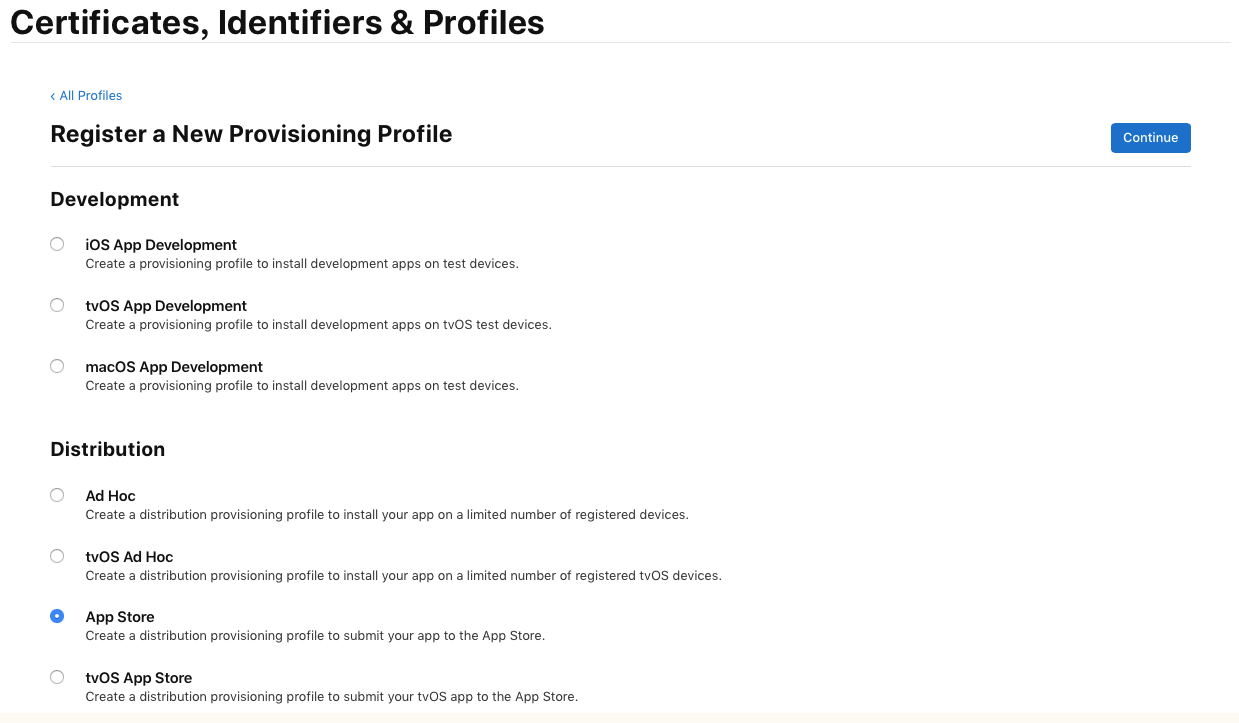
Task: Click the Development section heading
Action: pyautogui.click(x=115, y=199)
